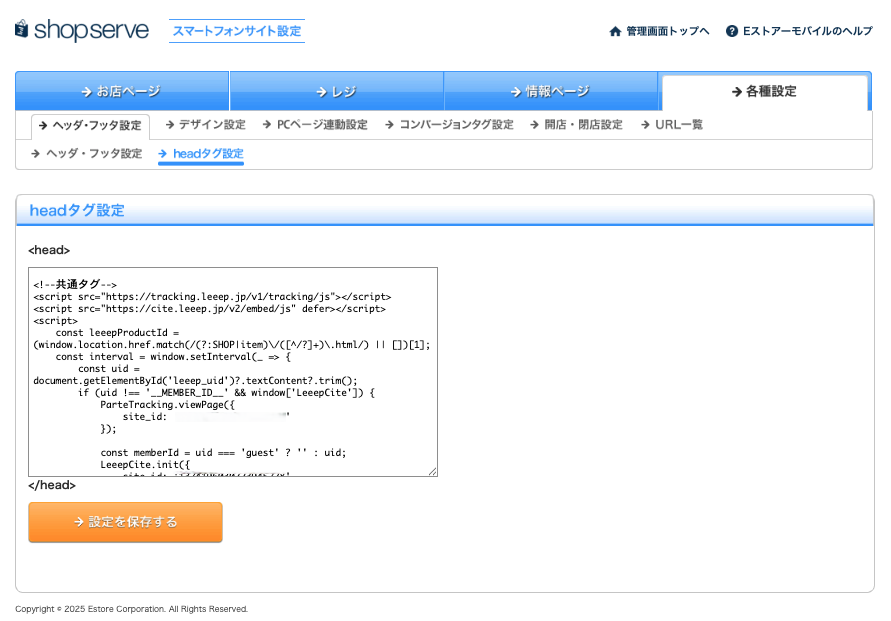Image resolution: width=891 pixels, height=621 pixels.
Task: Select the 各種設定 tab
Action: click(764, 91)
